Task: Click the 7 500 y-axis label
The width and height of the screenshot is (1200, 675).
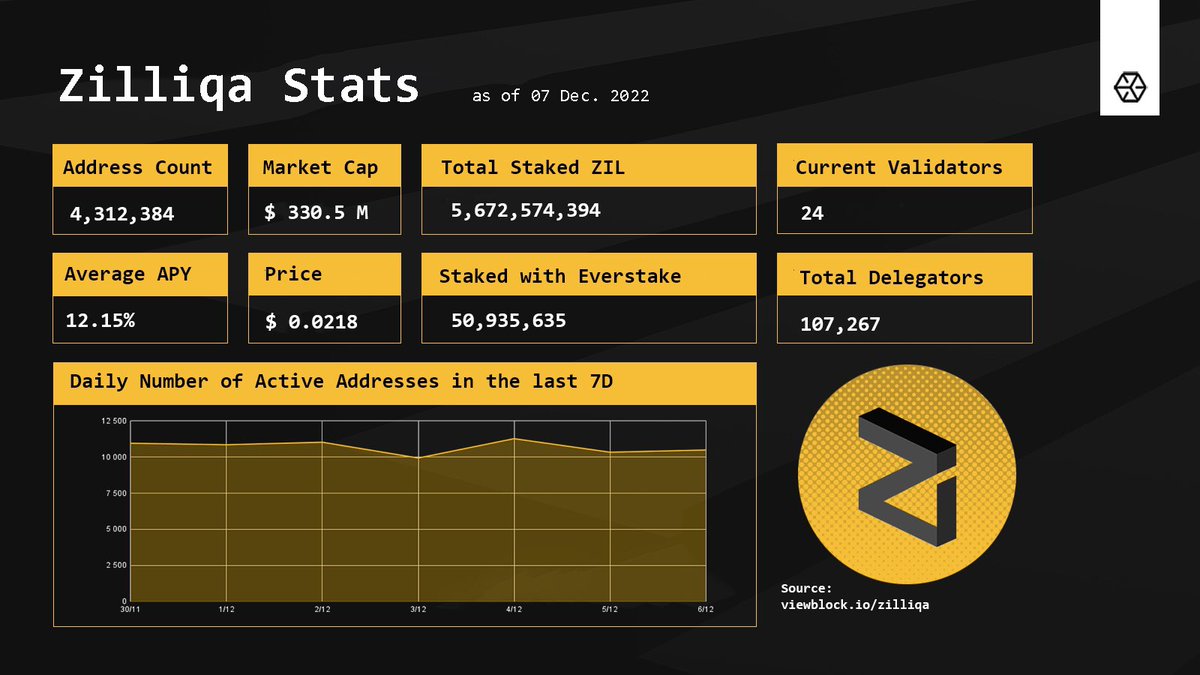Action: [x=116, y=493]
